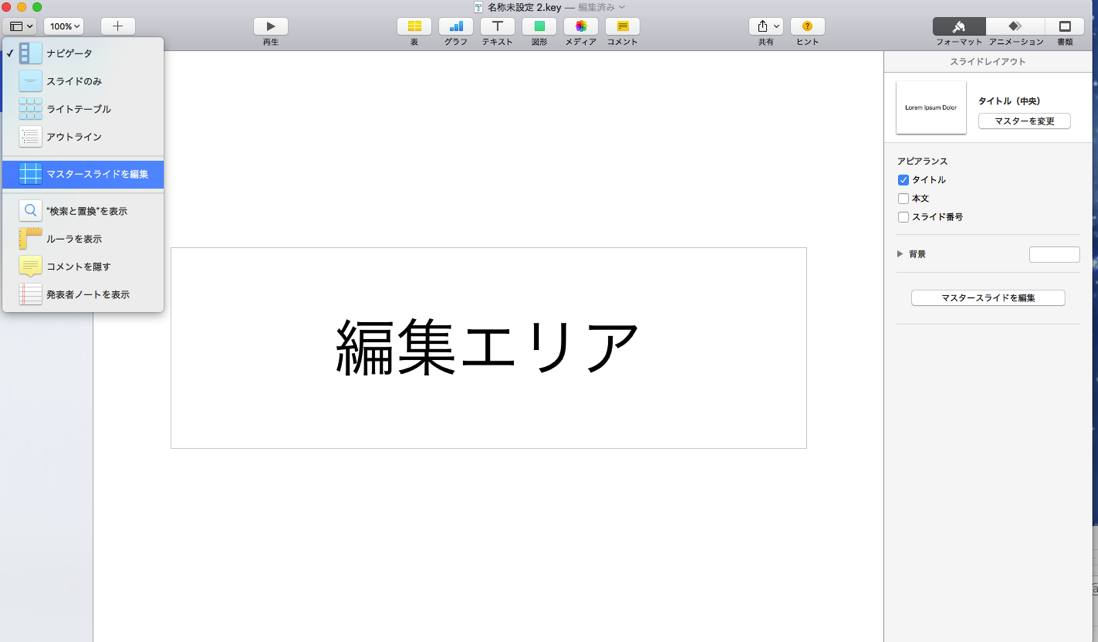The image size is (1098, 642).
Task: Enable the スライド番号 checkbox
Action: 903,217
